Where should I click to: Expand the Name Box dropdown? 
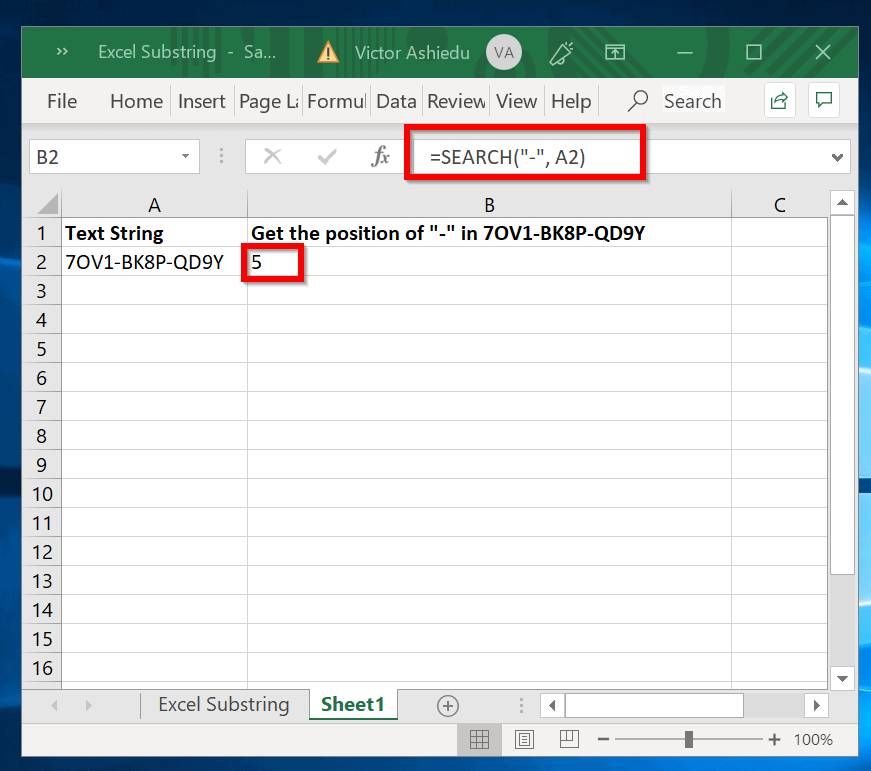click(x=185, y=157)
